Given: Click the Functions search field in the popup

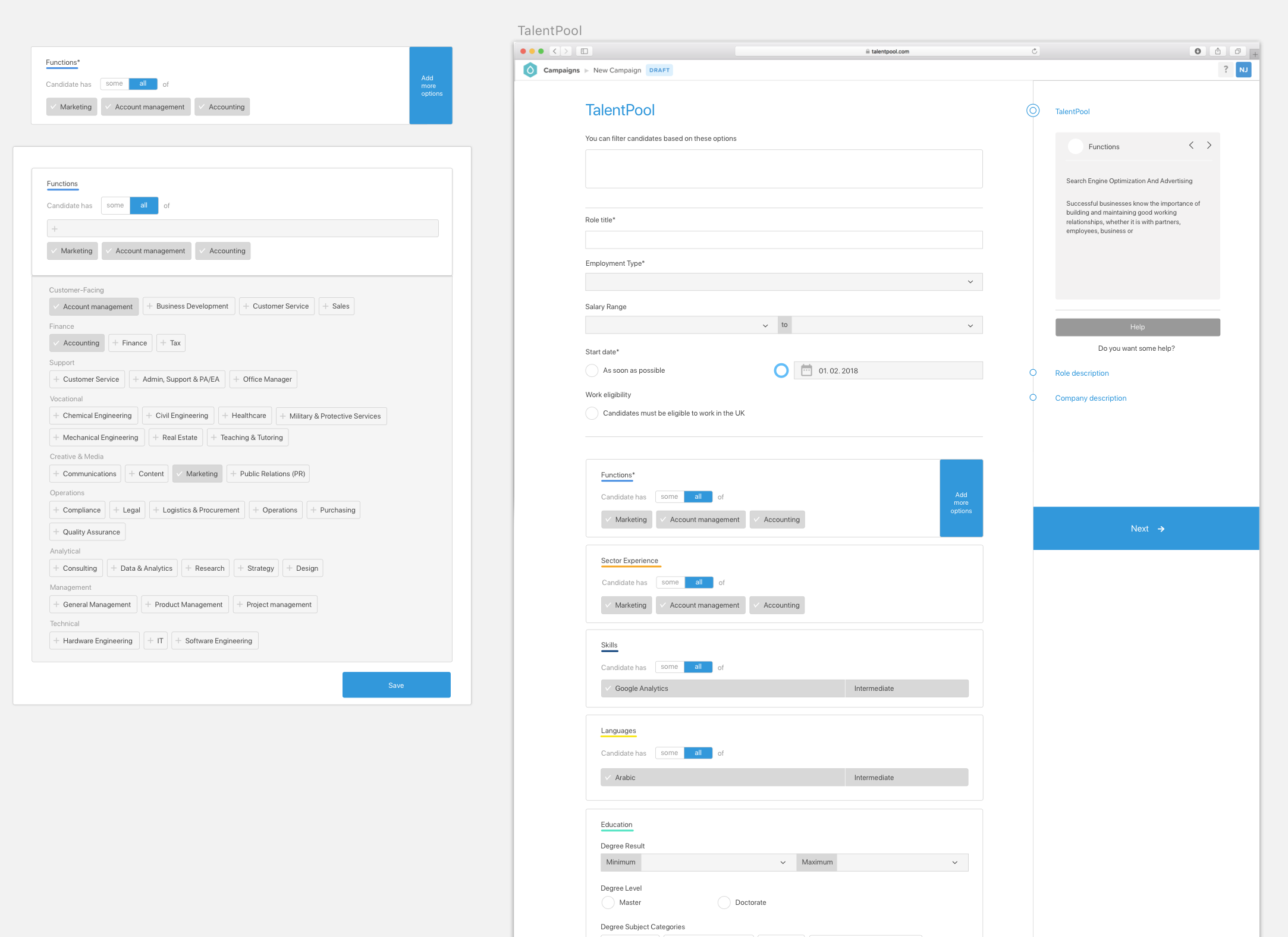Looking at the screenshot, I should pyautogui.click(x=243, y=228).
